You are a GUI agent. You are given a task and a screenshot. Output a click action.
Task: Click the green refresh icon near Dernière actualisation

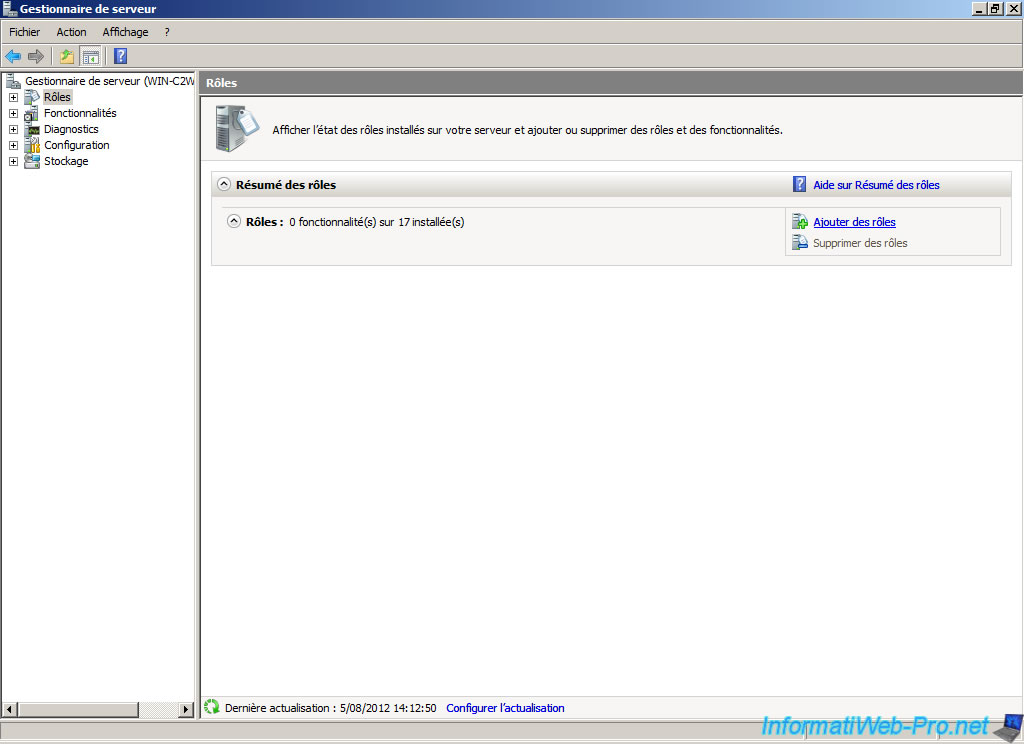click(x=212, y=707)
